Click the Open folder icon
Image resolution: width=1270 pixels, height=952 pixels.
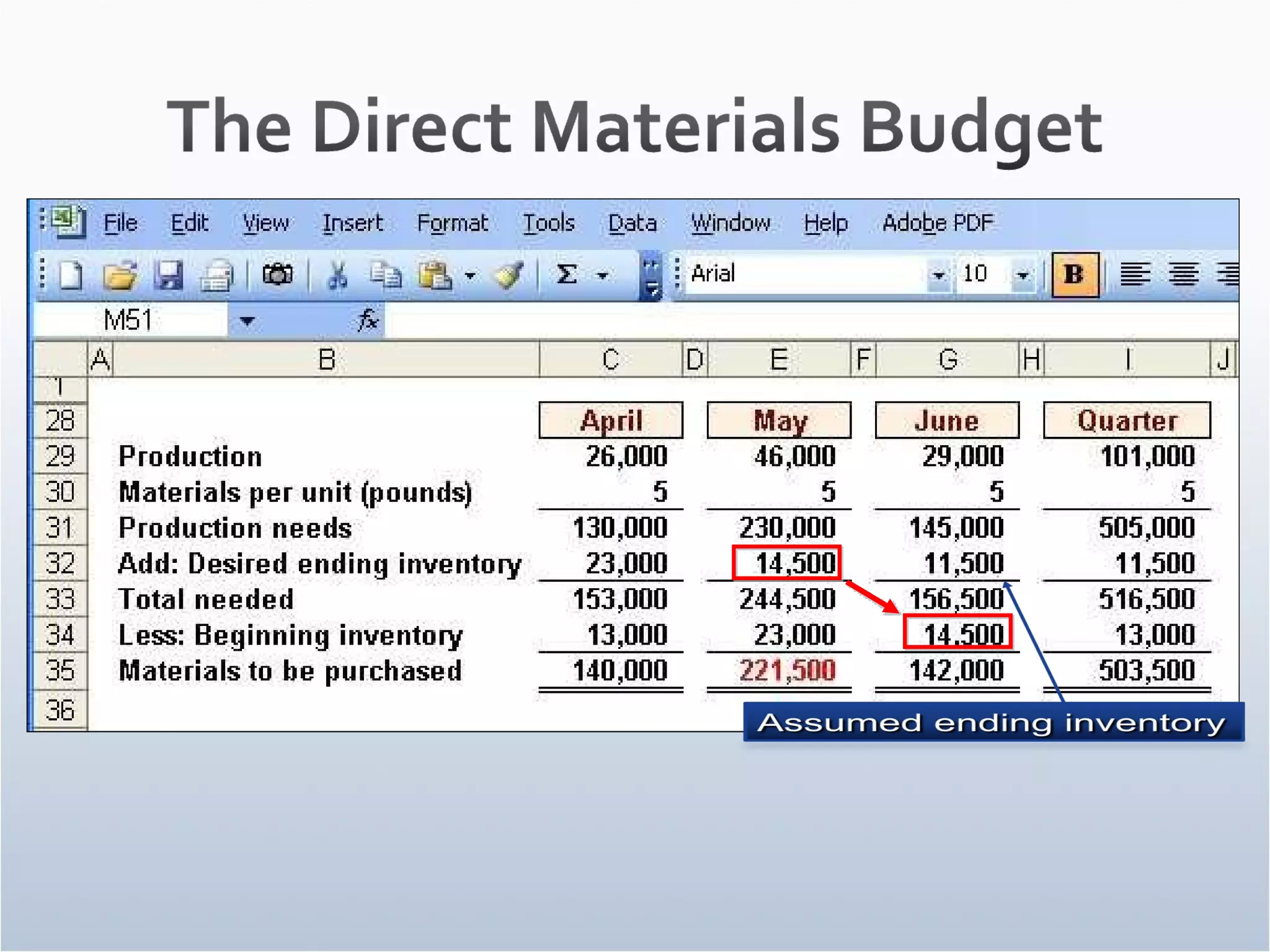point(119,275)
